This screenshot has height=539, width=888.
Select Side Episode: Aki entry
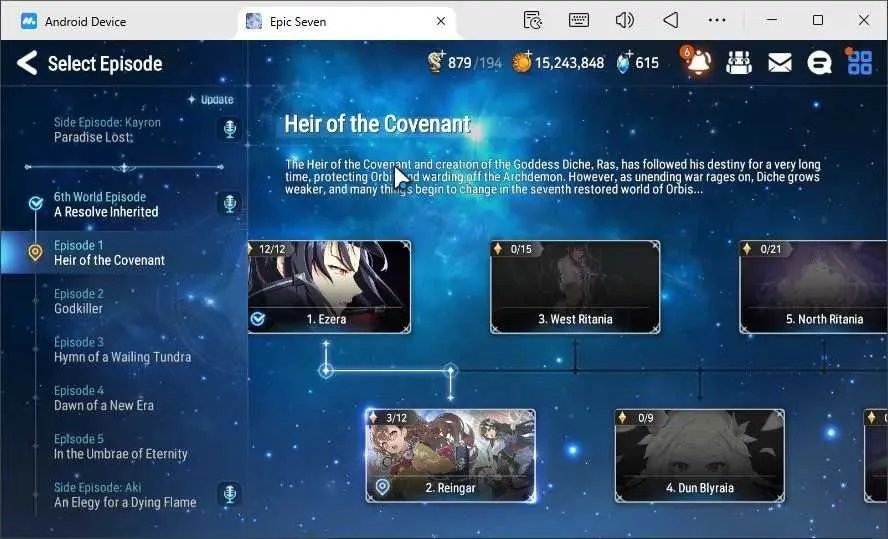[x=125, y=495]
